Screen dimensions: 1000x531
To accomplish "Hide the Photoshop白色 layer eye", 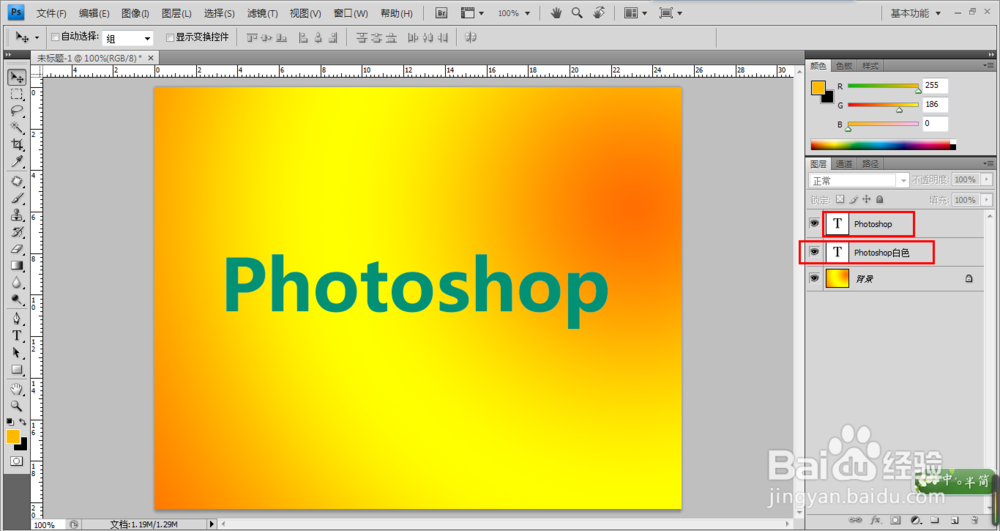I will click(x=814, y=252).
